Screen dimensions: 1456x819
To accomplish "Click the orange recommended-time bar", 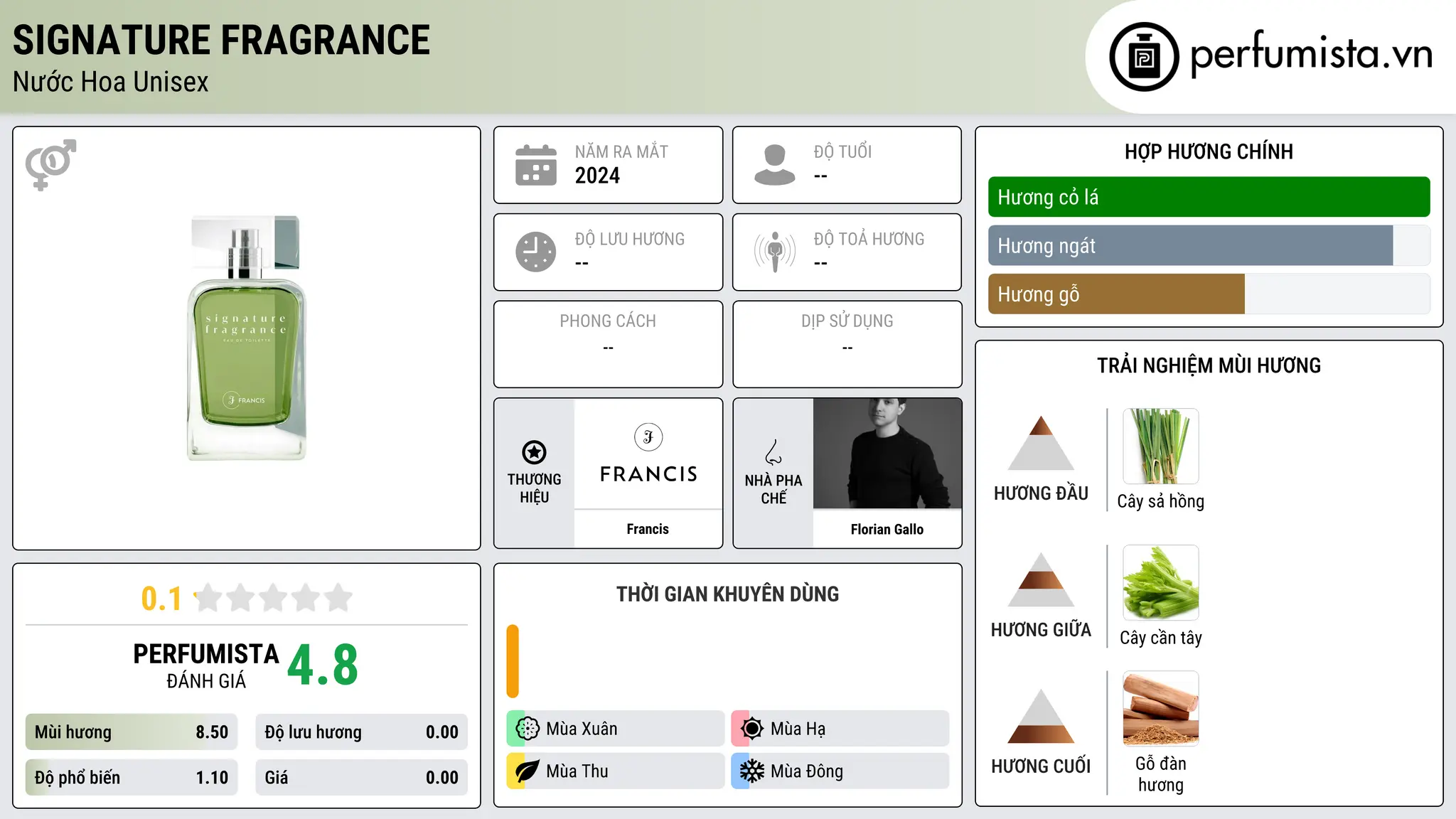I will [x=513, y=661].
